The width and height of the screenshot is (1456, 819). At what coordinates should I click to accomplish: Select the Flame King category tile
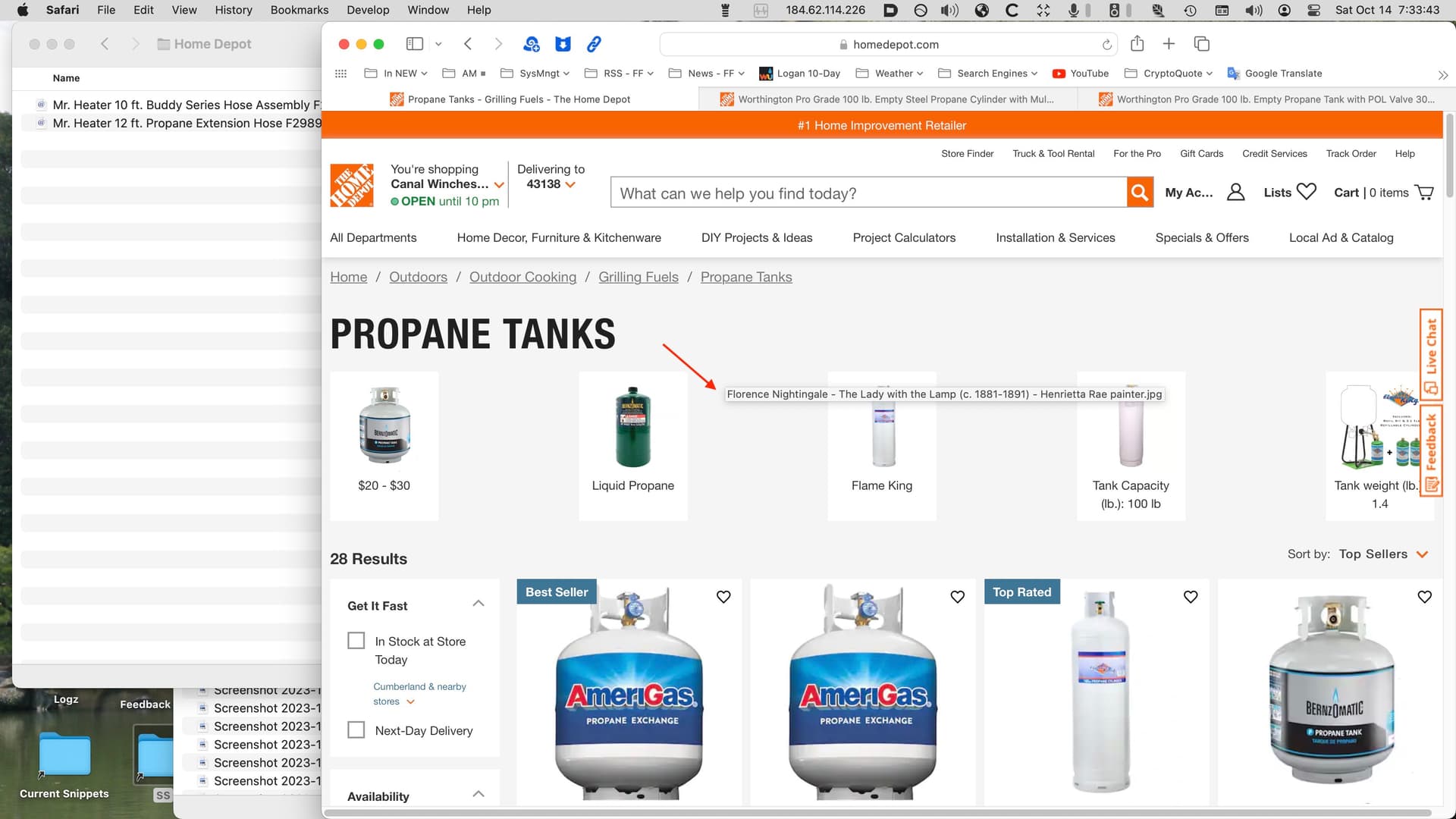[x=881, y=446]
